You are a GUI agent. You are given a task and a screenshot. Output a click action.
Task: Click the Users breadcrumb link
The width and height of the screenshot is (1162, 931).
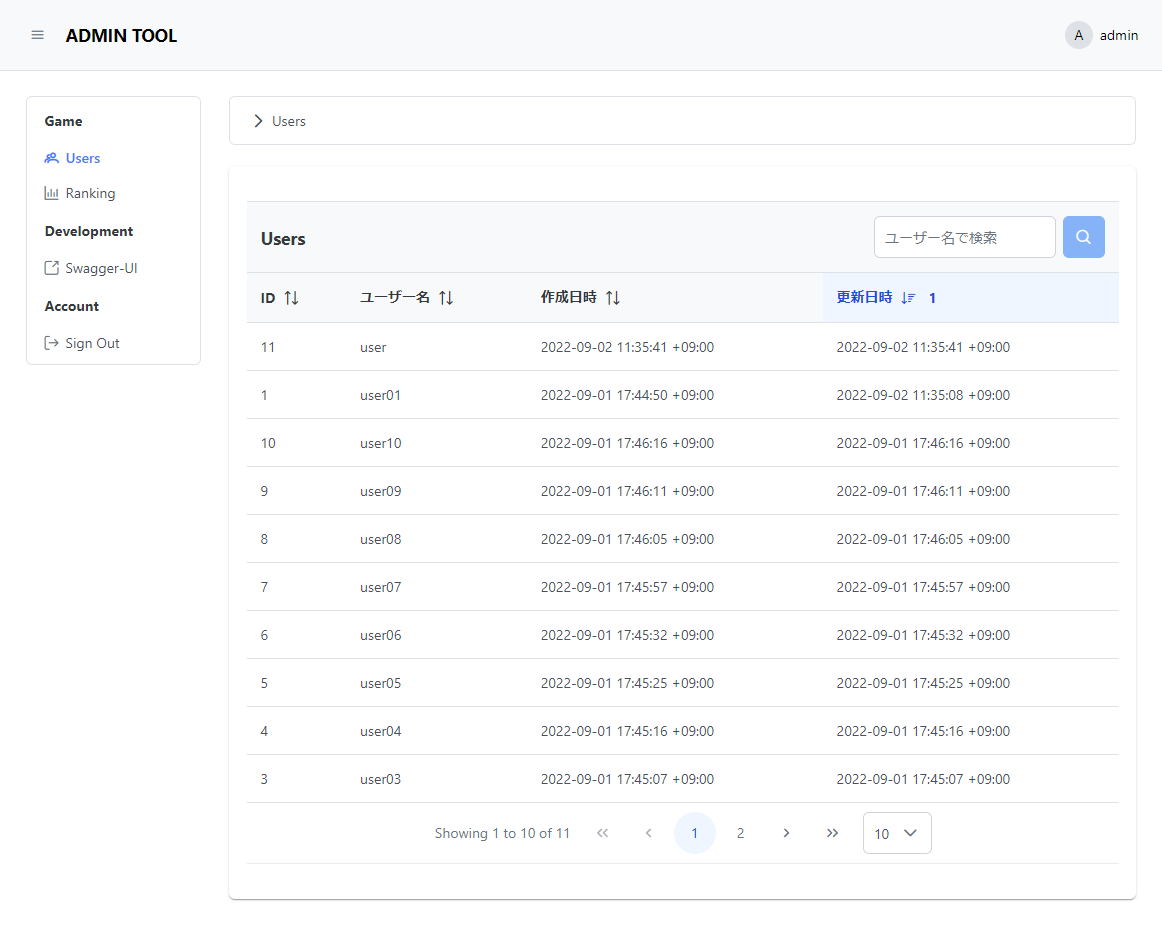pos(289,122)
